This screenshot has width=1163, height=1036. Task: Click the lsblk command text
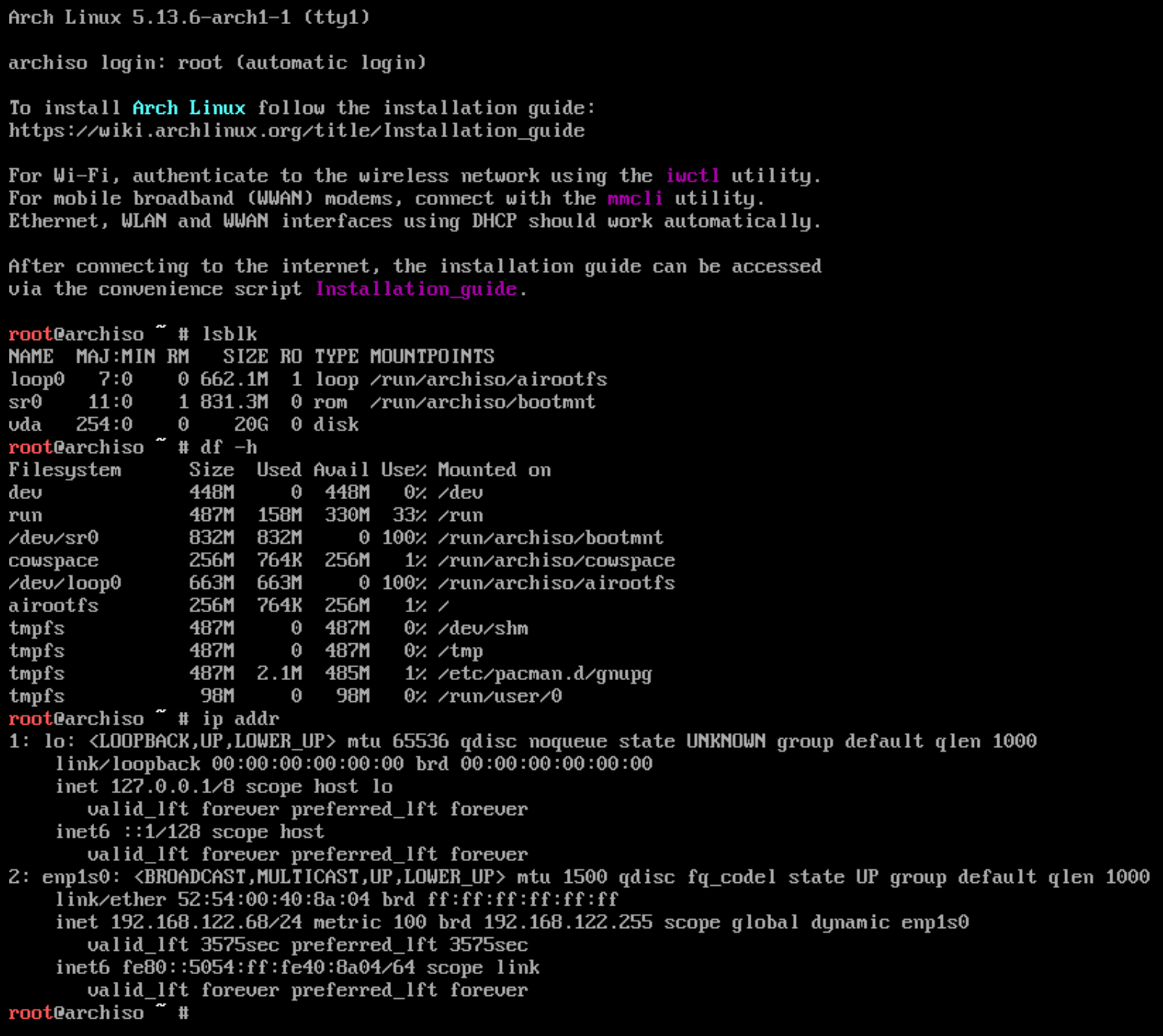point(229,334)
